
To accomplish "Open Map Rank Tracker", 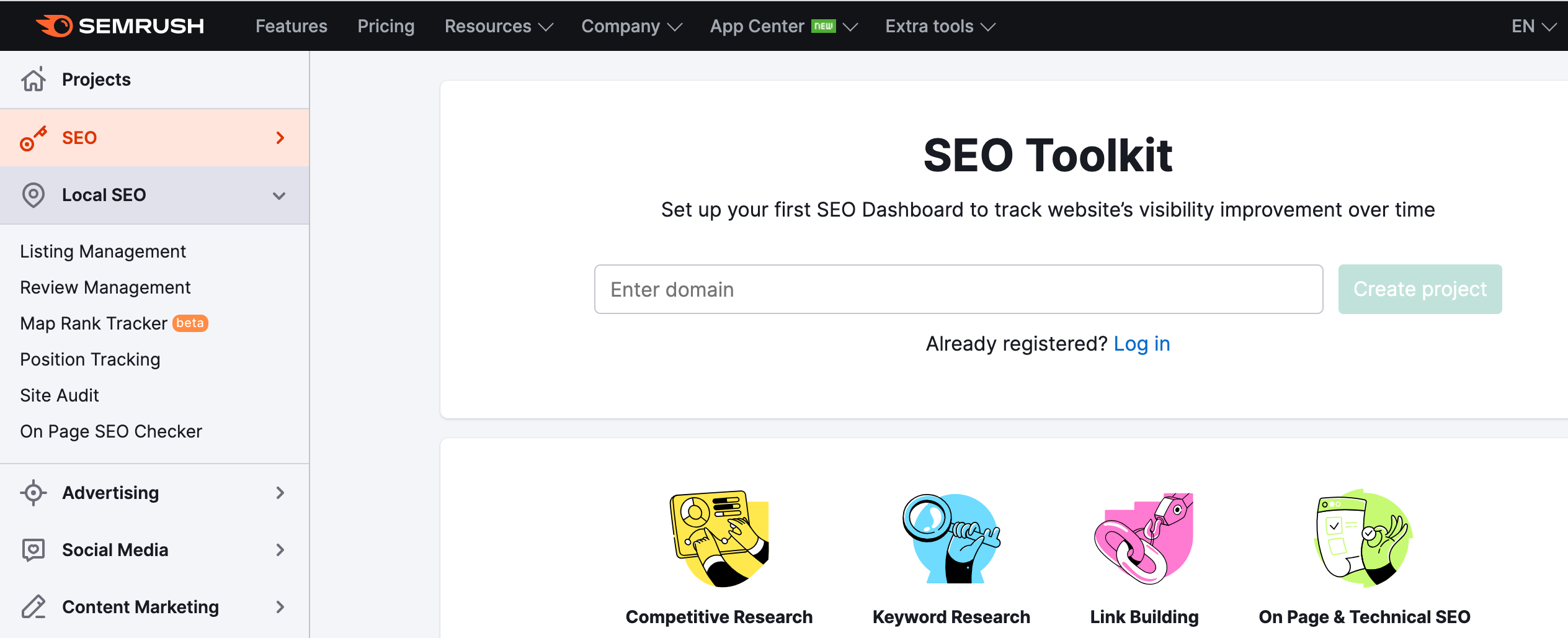I will click(94, 323).
